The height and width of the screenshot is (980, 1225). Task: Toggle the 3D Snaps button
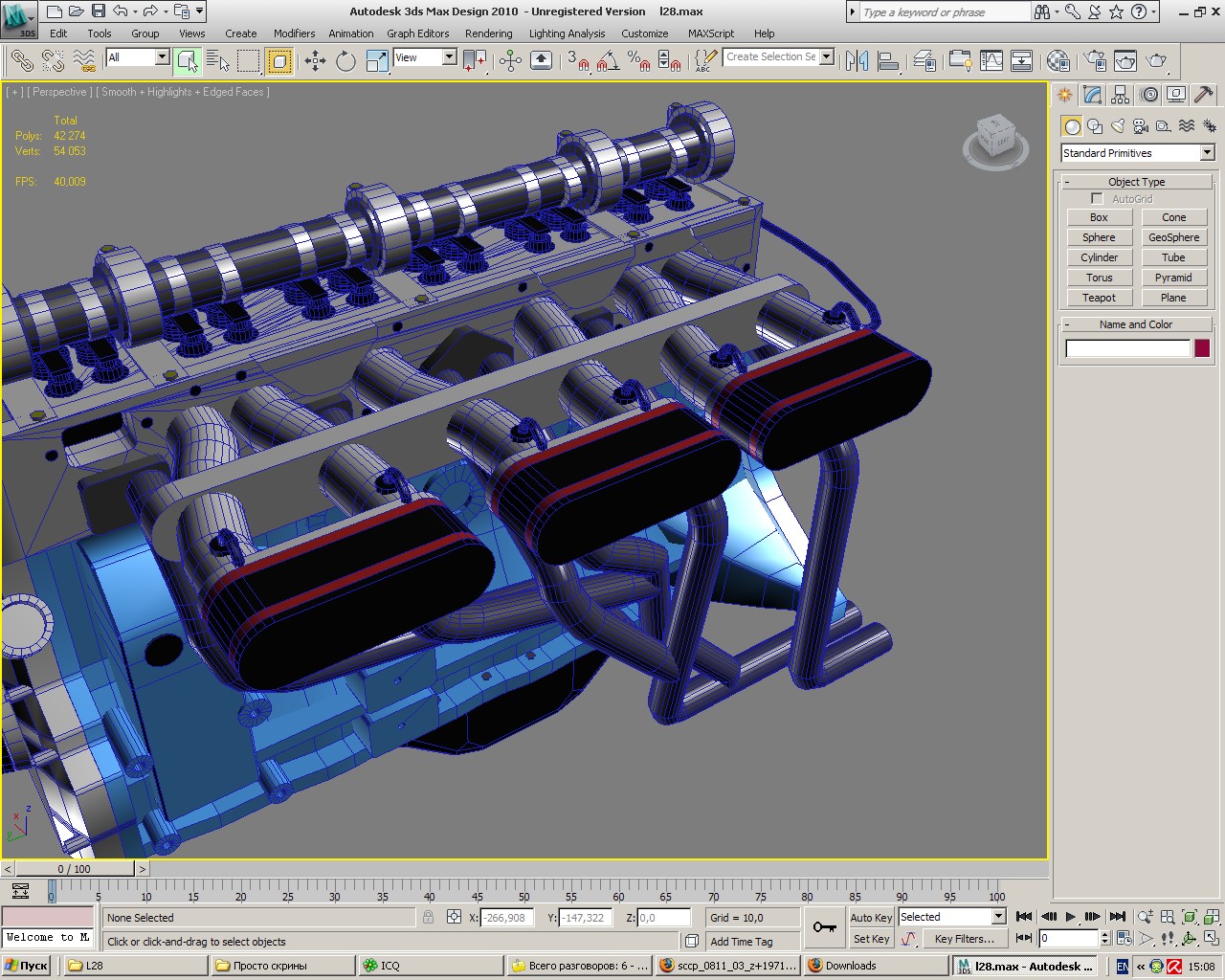[577, 61]
